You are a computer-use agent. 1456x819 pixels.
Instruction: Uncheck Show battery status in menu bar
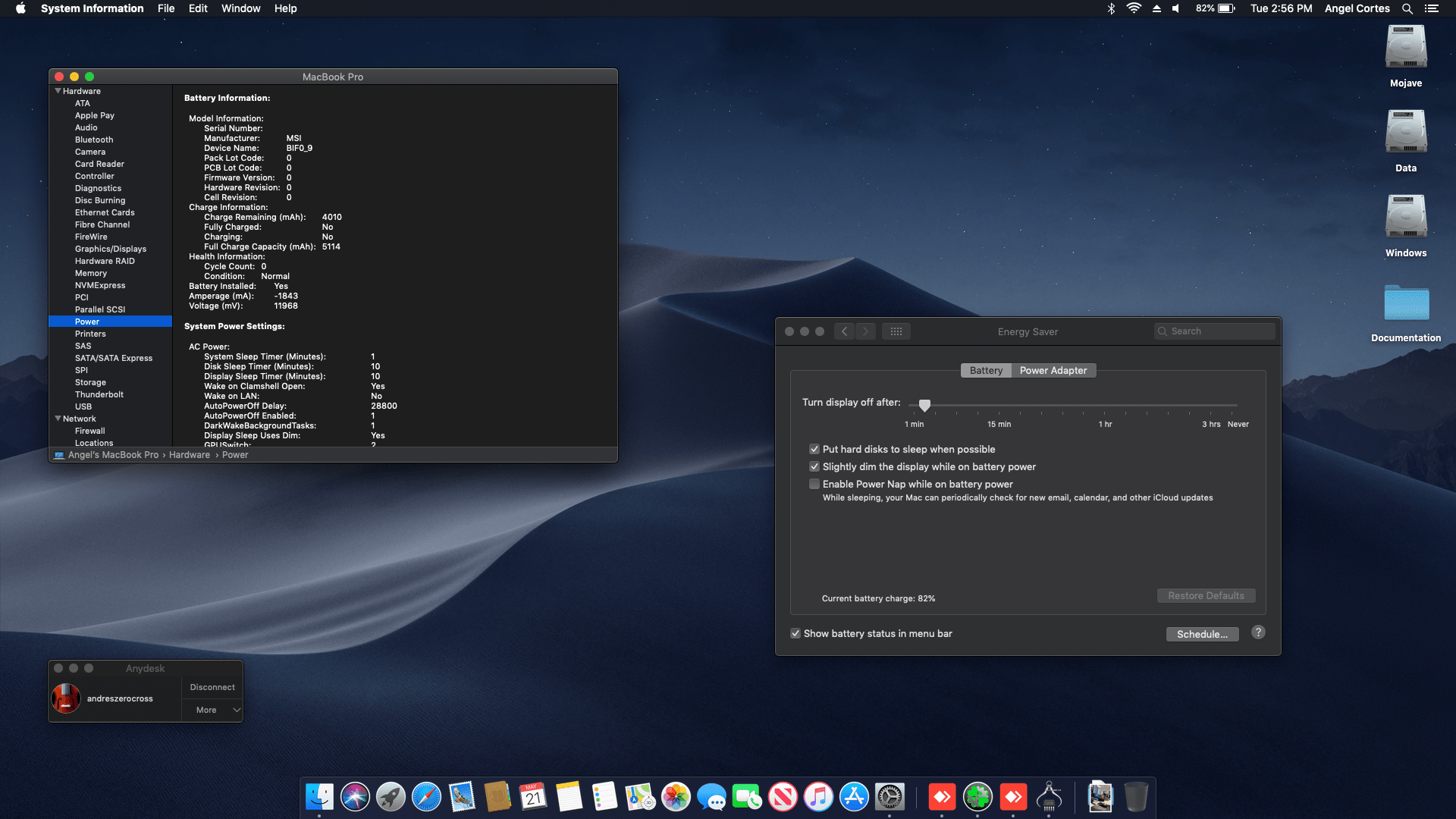point(795,633)
